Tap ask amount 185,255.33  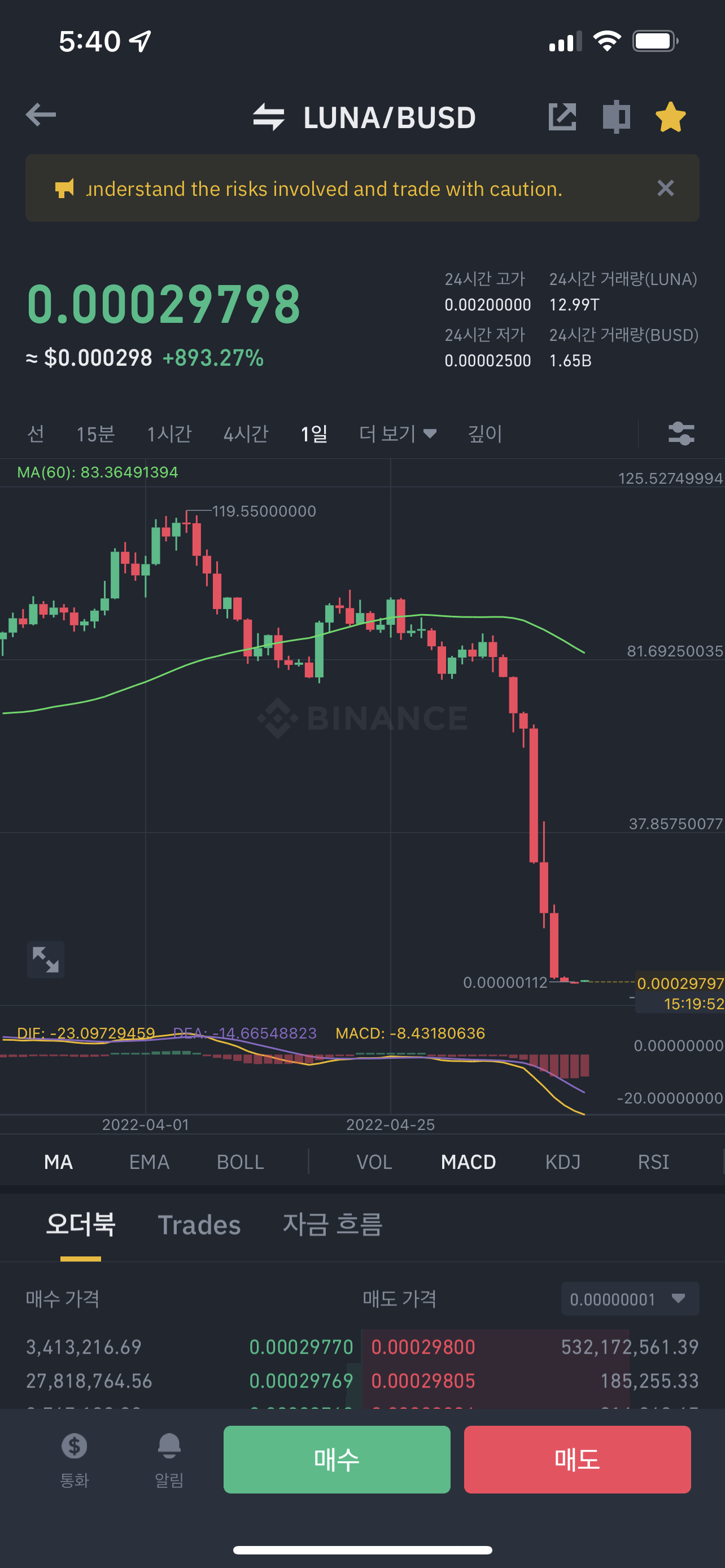coord(649,1381)
